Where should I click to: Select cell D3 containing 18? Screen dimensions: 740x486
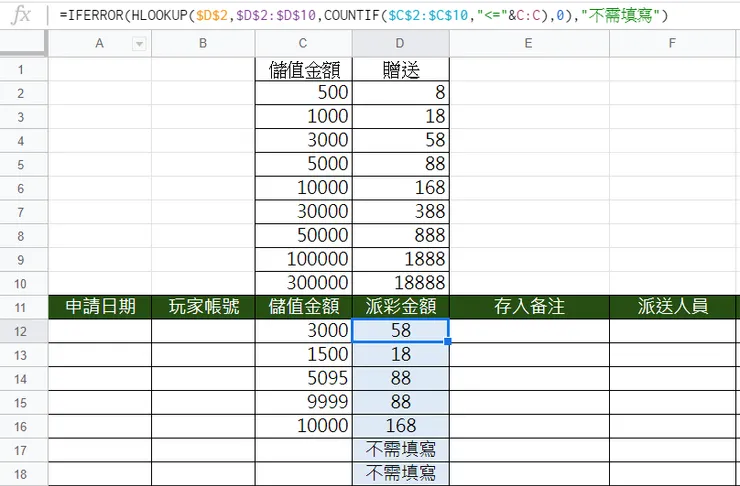tap(401, 117)
